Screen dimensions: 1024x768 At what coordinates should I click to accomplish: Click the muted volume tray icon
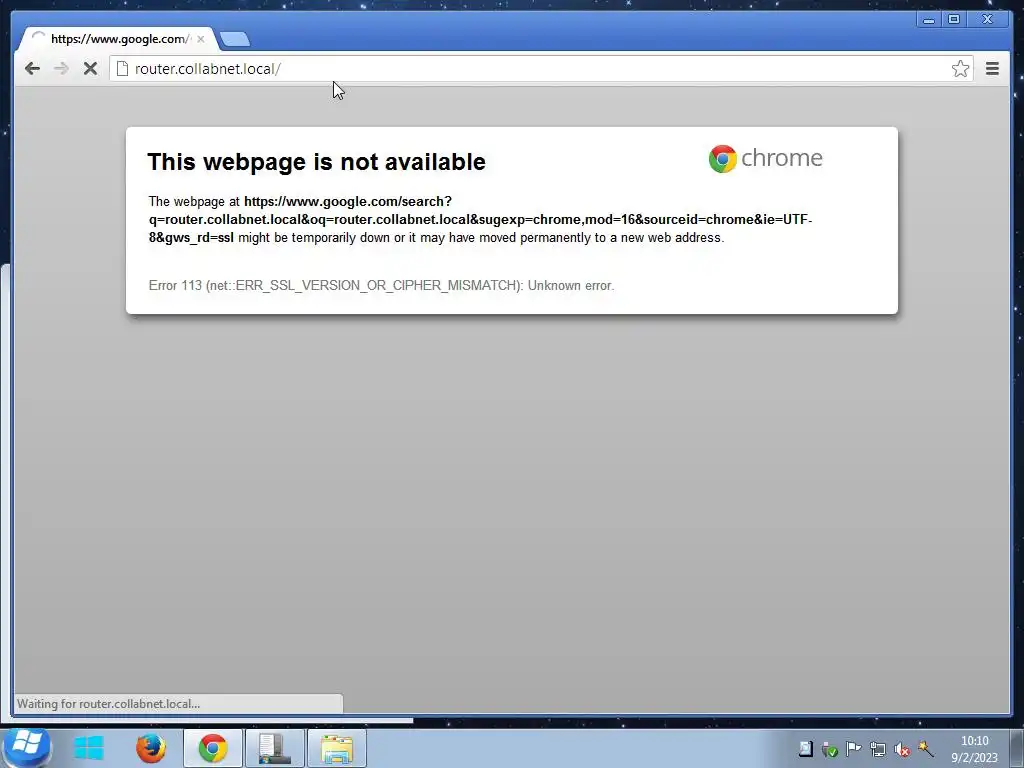pyautogui.click(x=902, y=749)
